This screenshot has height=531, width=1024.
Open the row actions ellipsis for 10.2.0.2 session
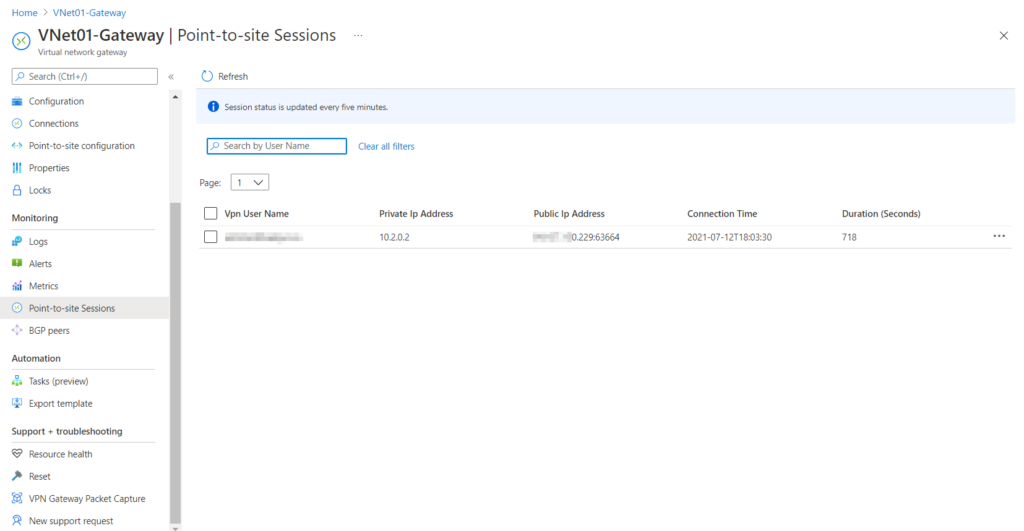tap(999, 236)
